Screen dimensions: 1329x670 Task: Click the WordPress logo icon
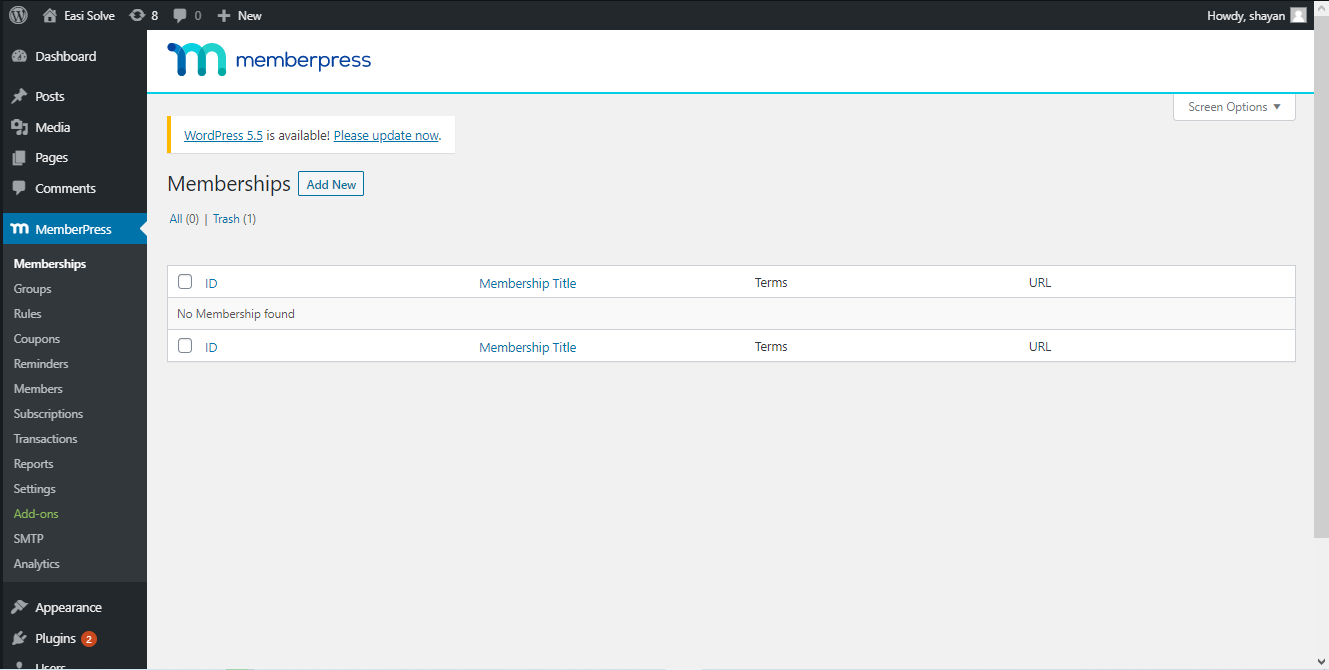[18, 15]
